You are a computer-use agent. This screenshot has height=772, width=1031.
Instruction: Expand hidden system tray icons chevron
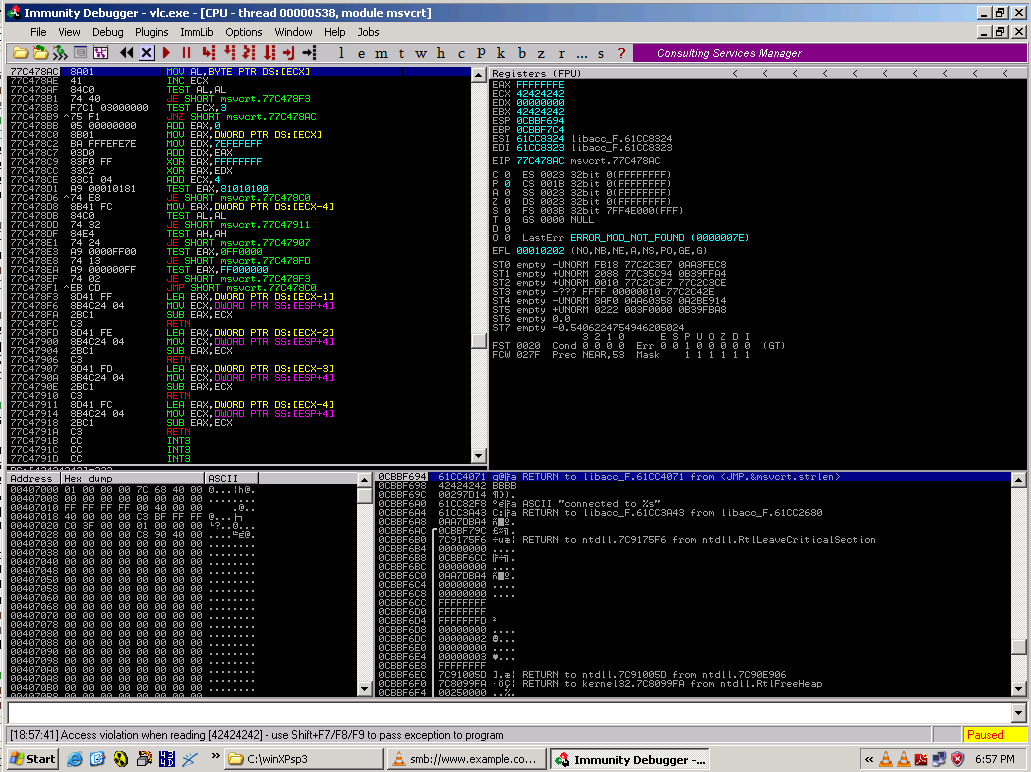(x=869, y=759)
